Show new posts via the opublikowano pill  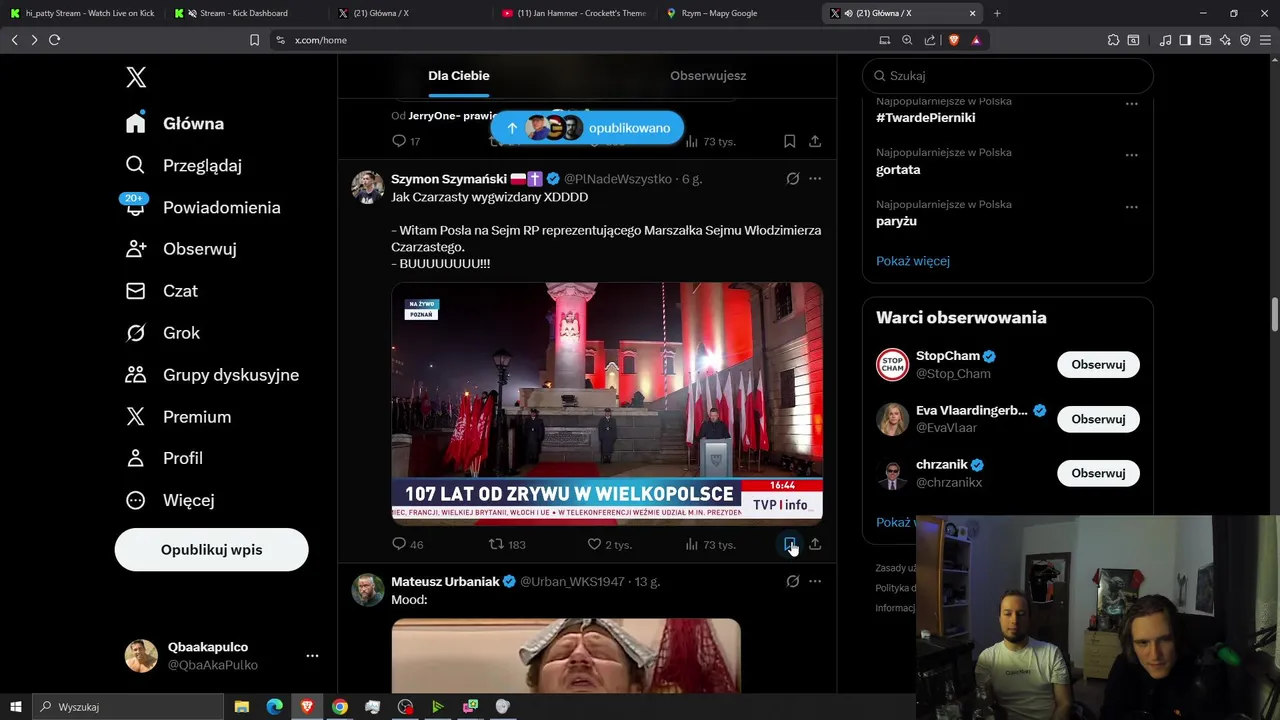[x=587, y=128]
